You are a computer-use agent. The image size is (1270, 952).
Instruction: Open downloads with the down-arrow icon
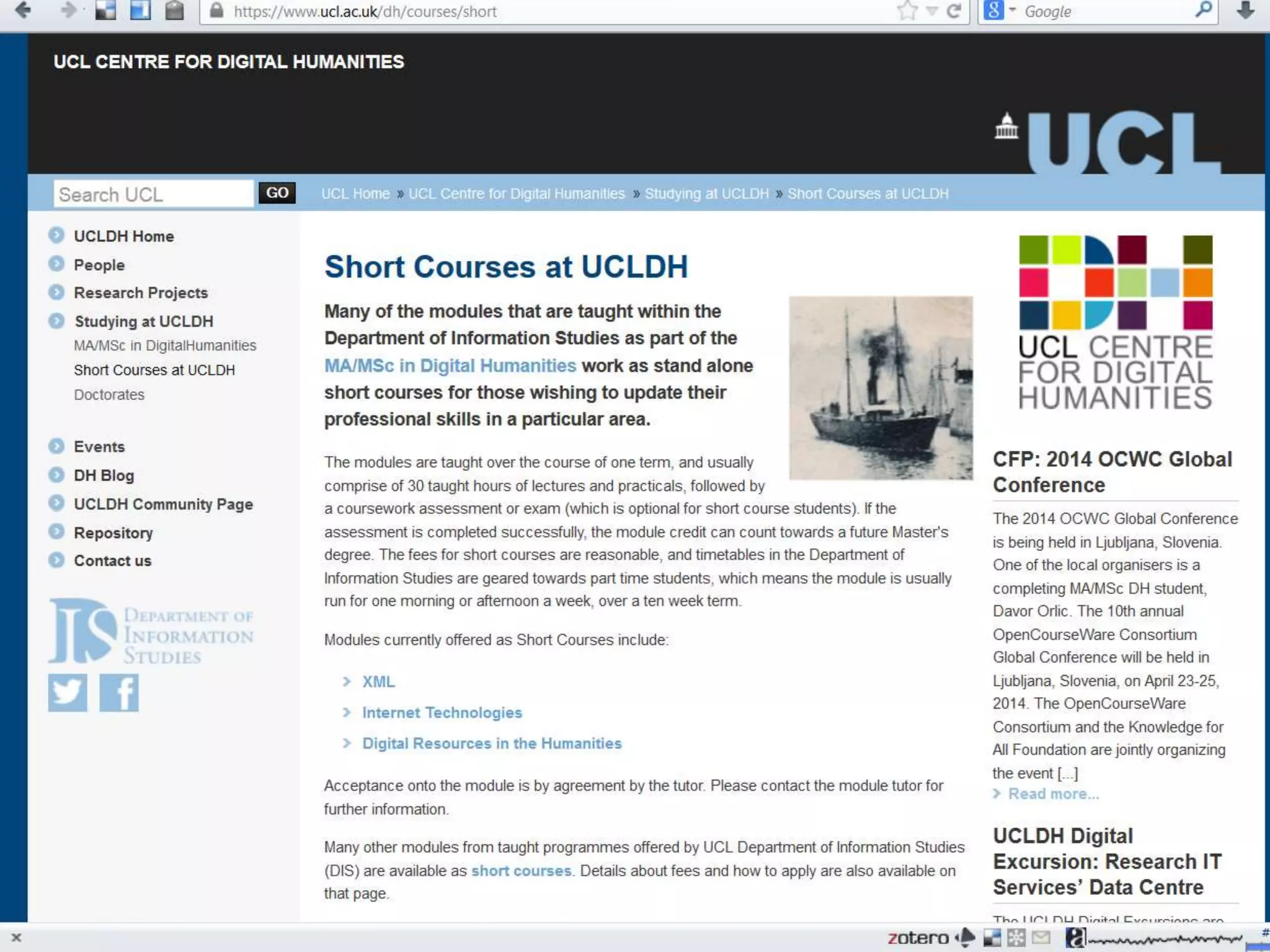pos(1245,11)
